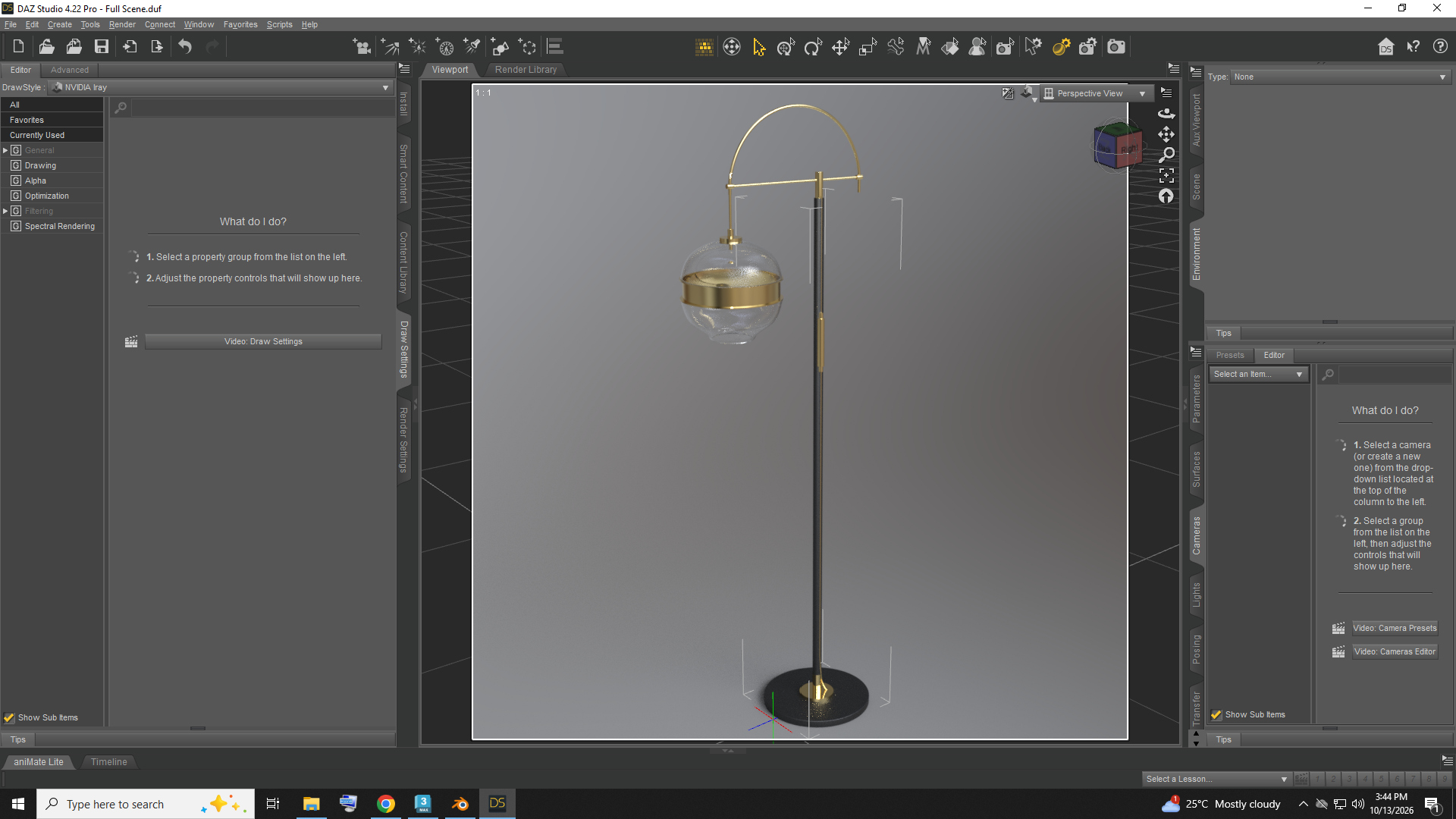Open the Daz home DS icon
This screenshot has width=1456, height=819.
click(1385, 47)
